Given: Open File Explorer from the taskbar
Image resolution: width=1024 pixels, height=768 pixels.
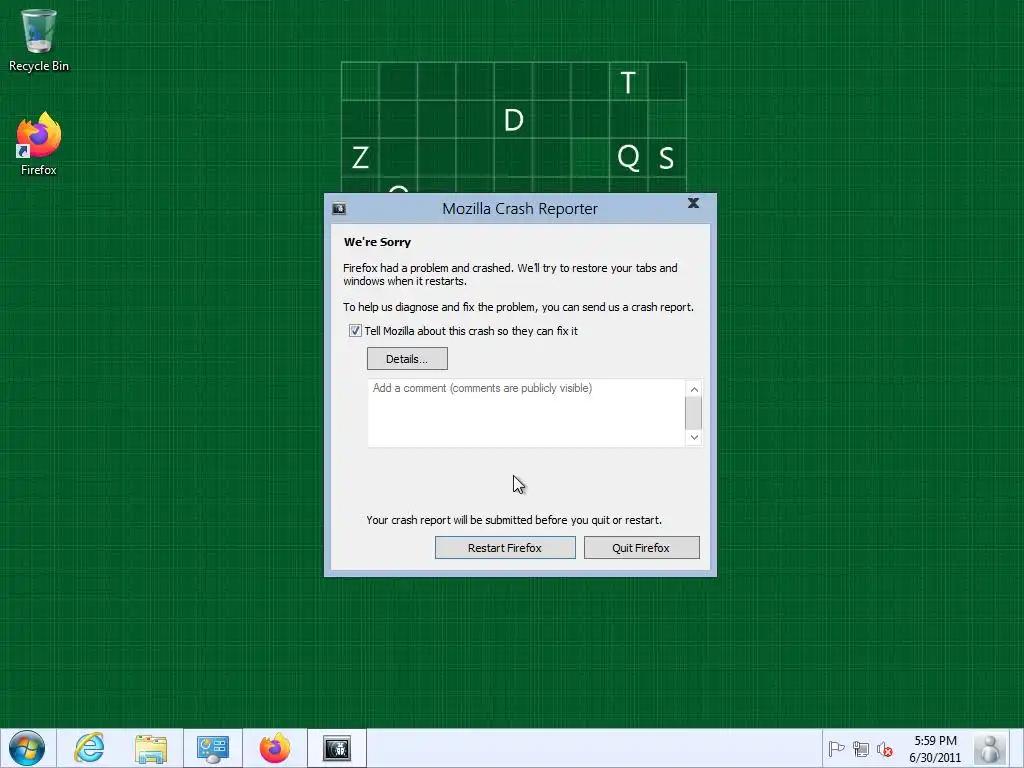Looking at the screenshot, I should (x=151, y=748).
